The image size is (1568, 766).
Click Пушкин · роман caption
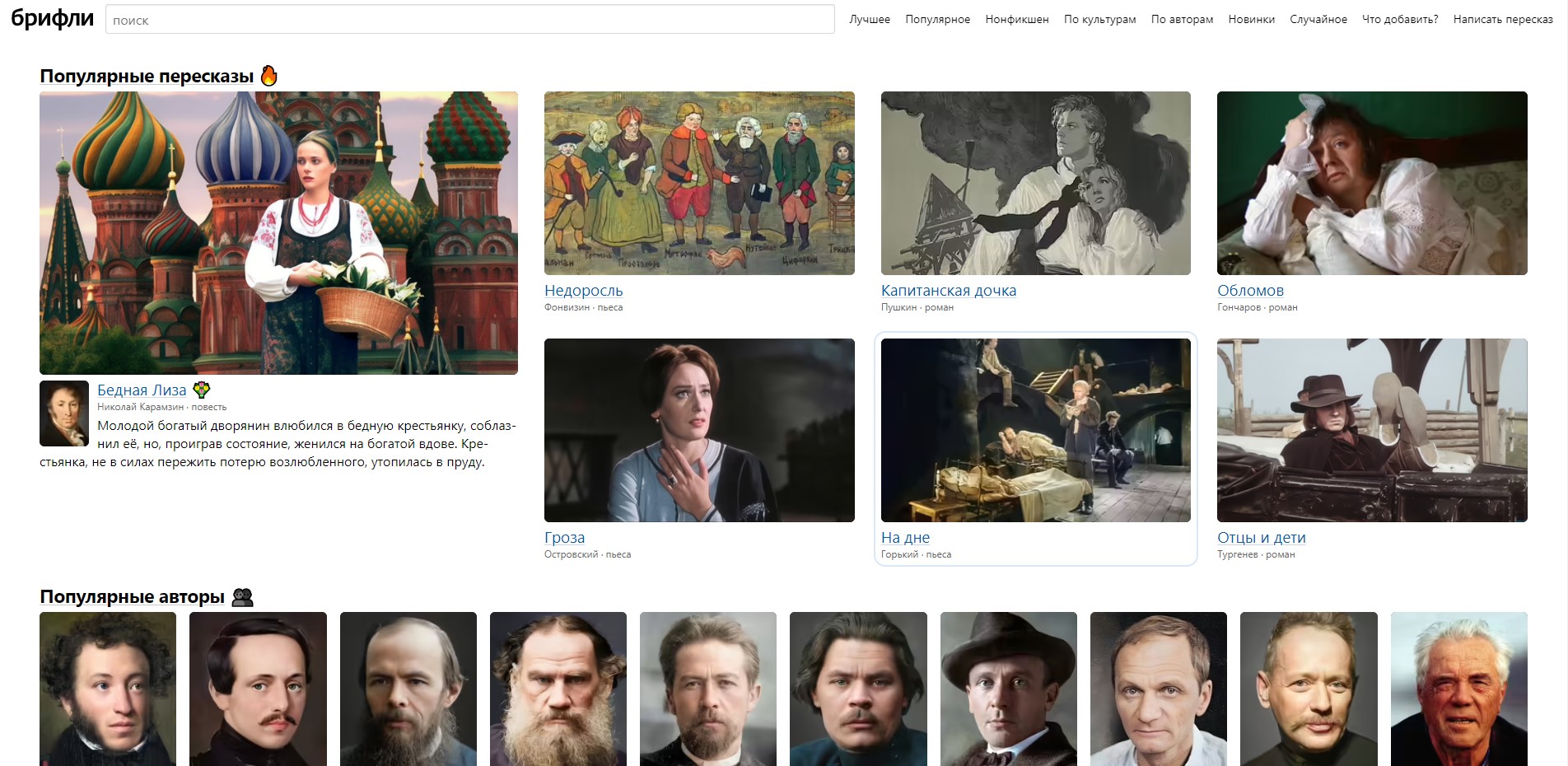[917, 307]
